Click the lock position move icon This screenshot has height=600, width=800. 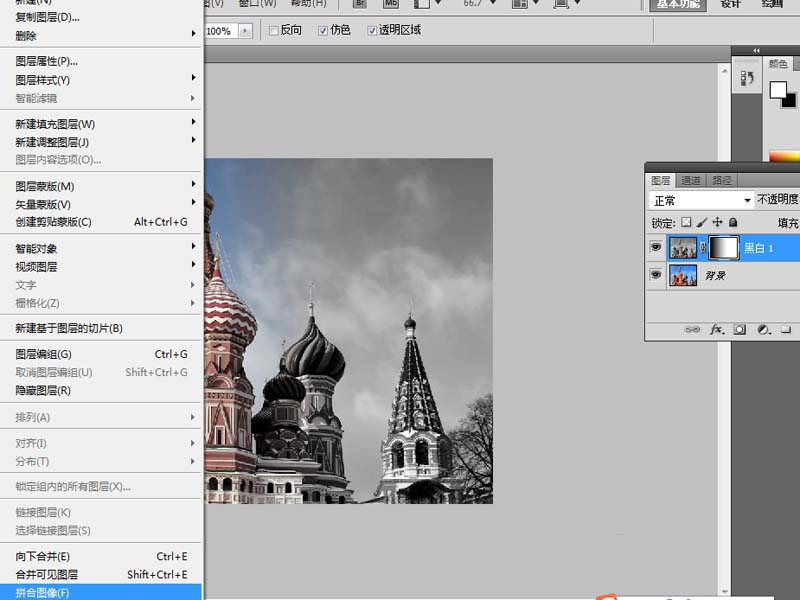(717, 223)
